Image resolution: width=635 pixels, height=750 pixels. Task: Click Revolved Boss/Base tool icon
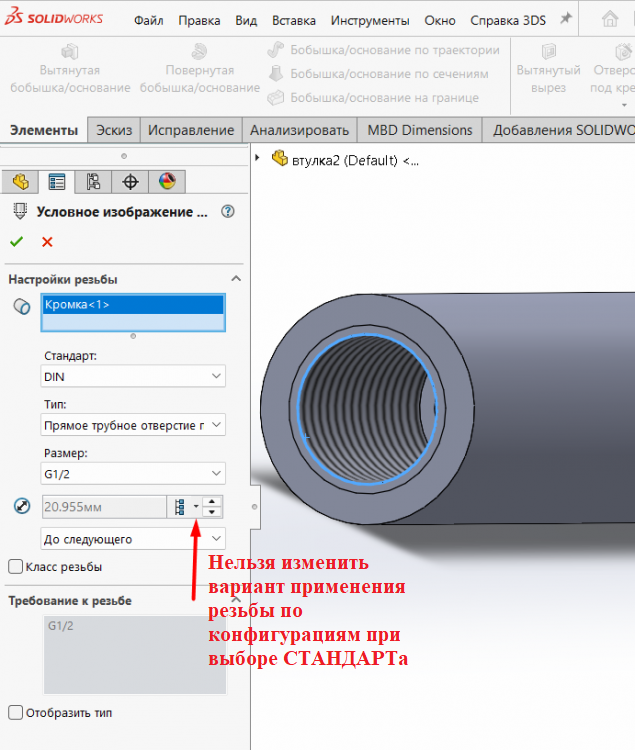point(199,52)
